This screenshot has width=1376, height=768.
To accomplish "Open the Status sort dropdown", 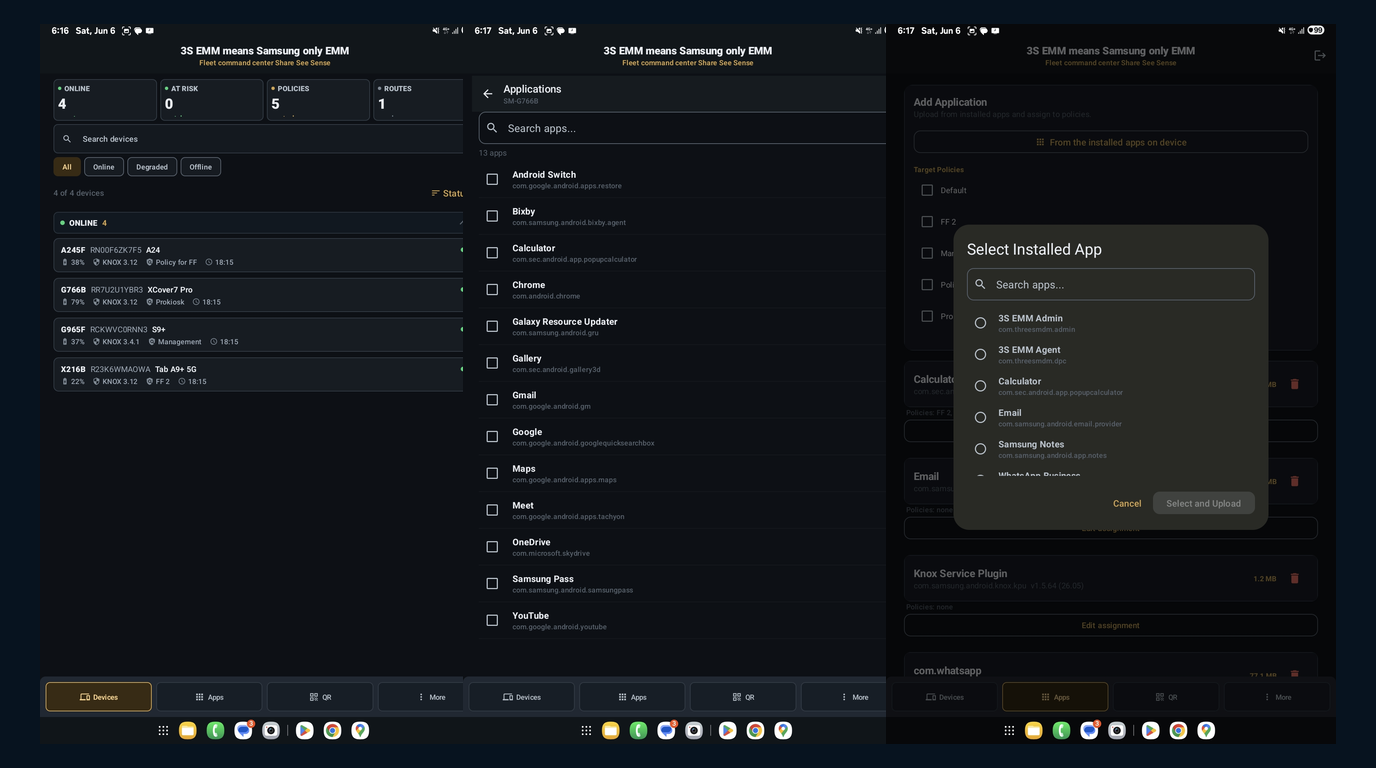I will (447, 193).
